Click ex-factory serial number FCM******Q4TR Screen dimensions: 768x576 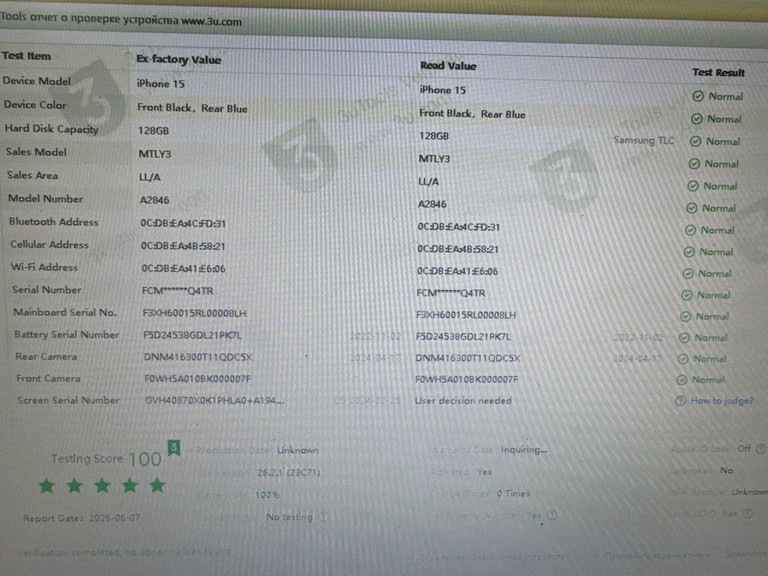coord(178,291)
